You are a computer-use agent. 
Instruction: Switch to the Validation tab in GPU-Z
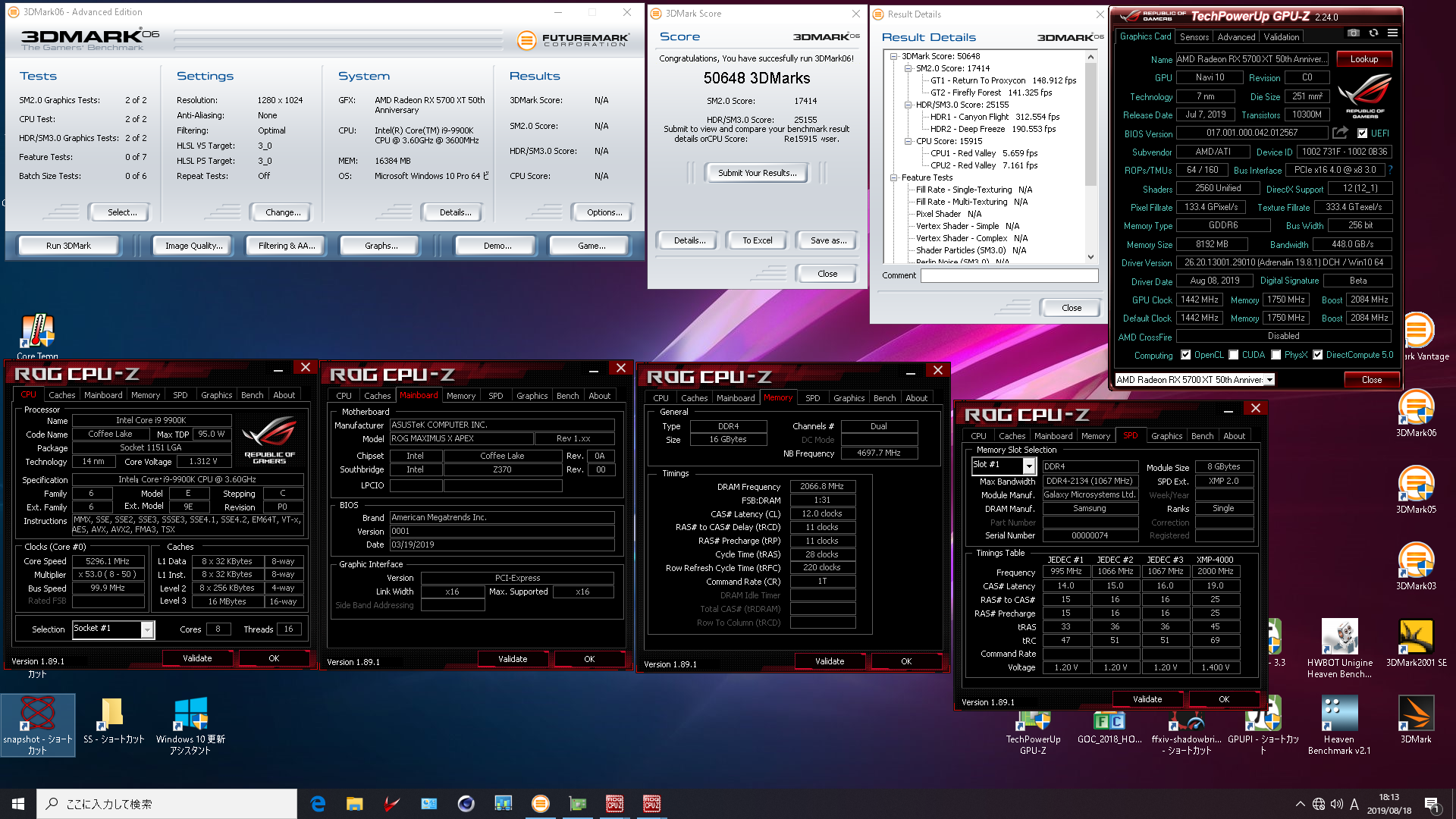point(1282,36)
